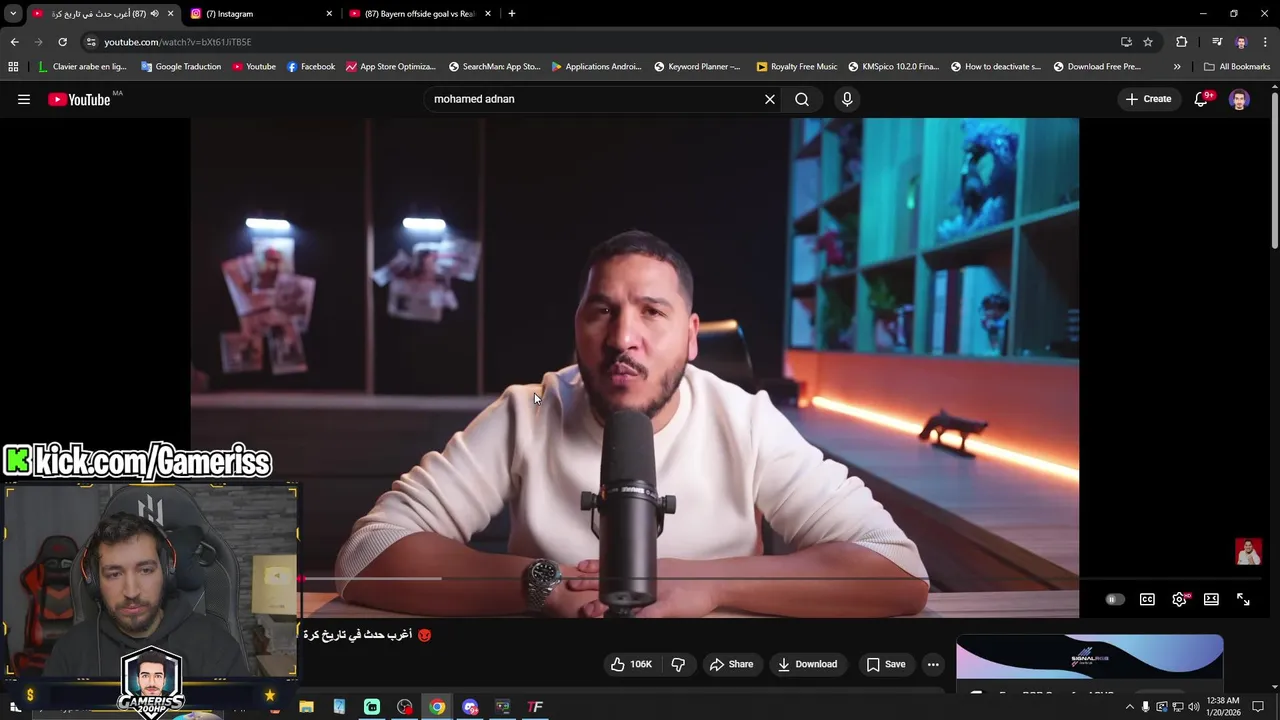Open the volume control in the system tray

(x=1194, y=707)
